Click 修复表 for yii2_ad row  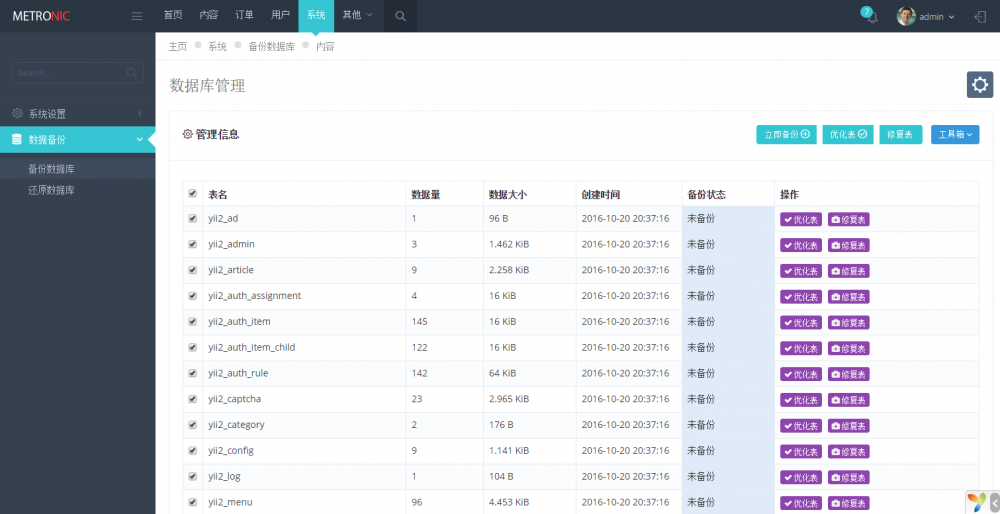point(849,219)
